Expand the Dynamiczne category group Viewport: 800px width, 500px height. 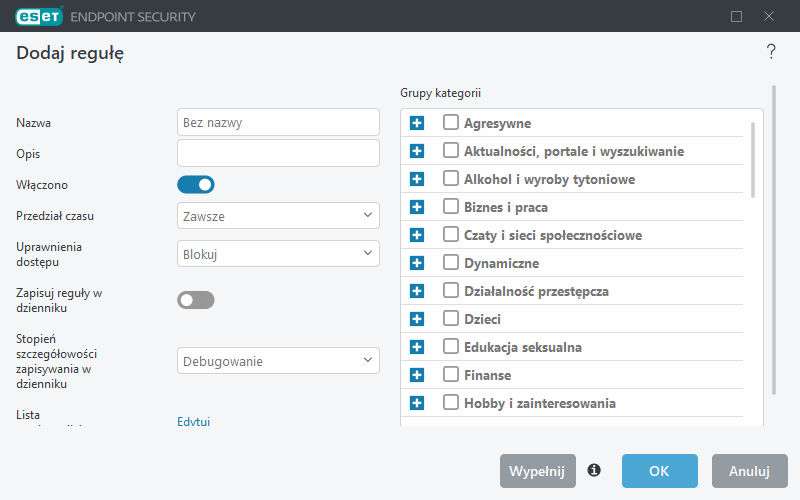(x=417, y=263)
